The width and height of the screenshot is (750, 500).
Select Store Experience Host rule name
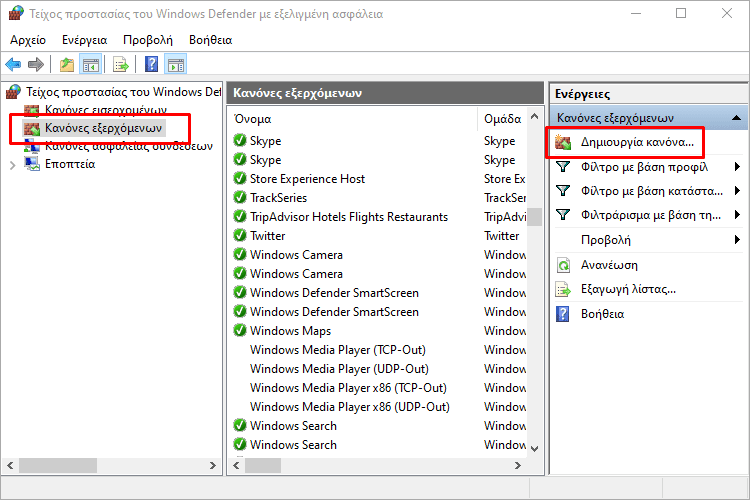coord(307,178)
